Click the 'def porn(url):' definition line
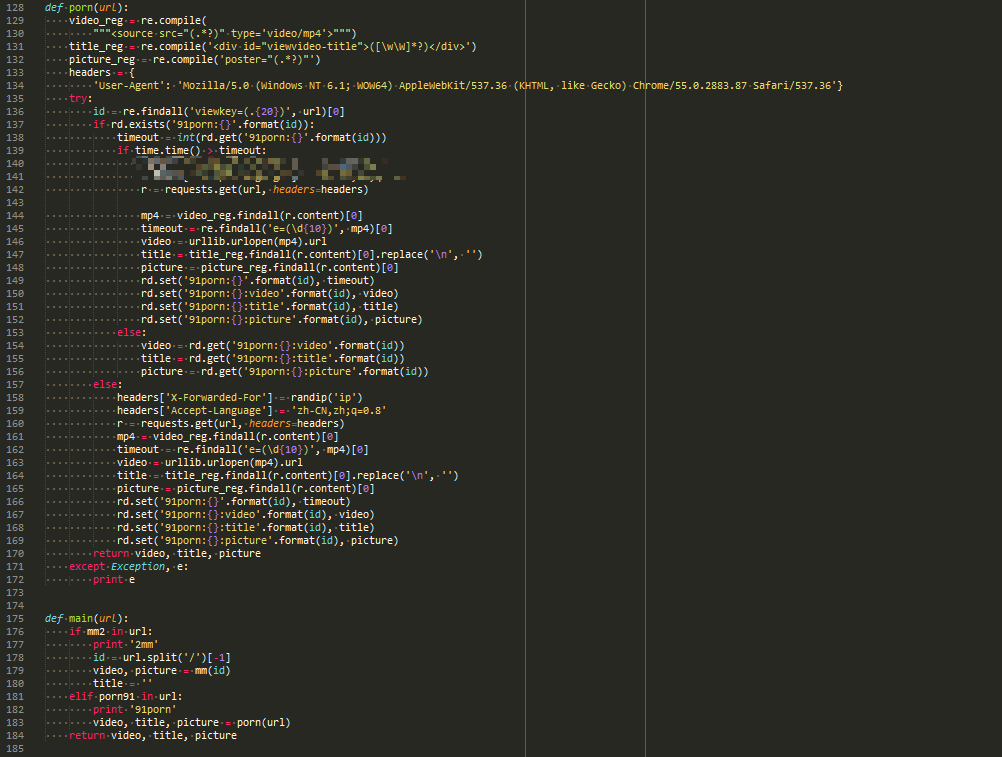The height and width of the screenshot is (757, 1002). coord(86,8)
